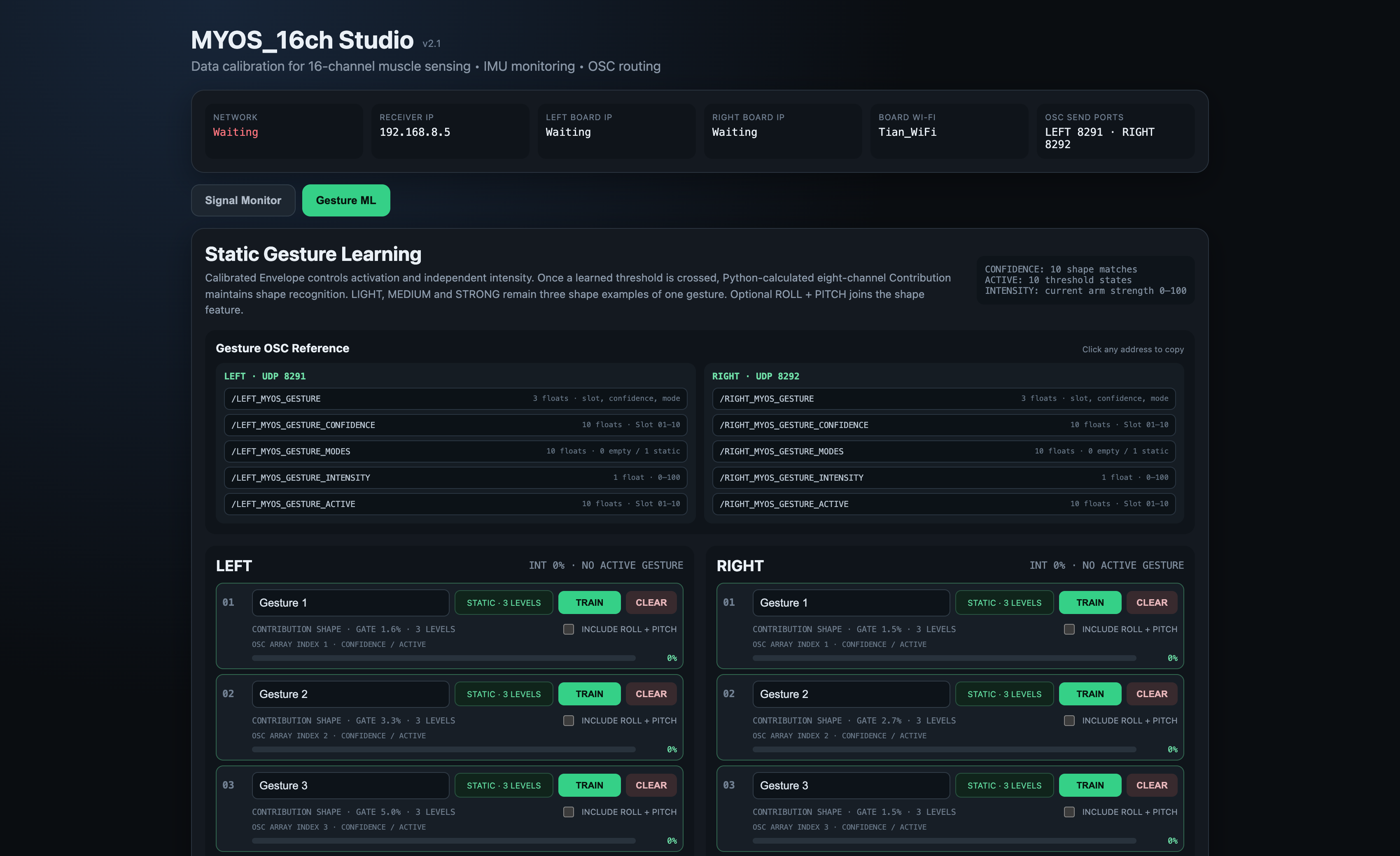
Task: Click Static 3 Levels button for Right Gesture 3
Action: pyautogui.click(x=1004, y=785)
